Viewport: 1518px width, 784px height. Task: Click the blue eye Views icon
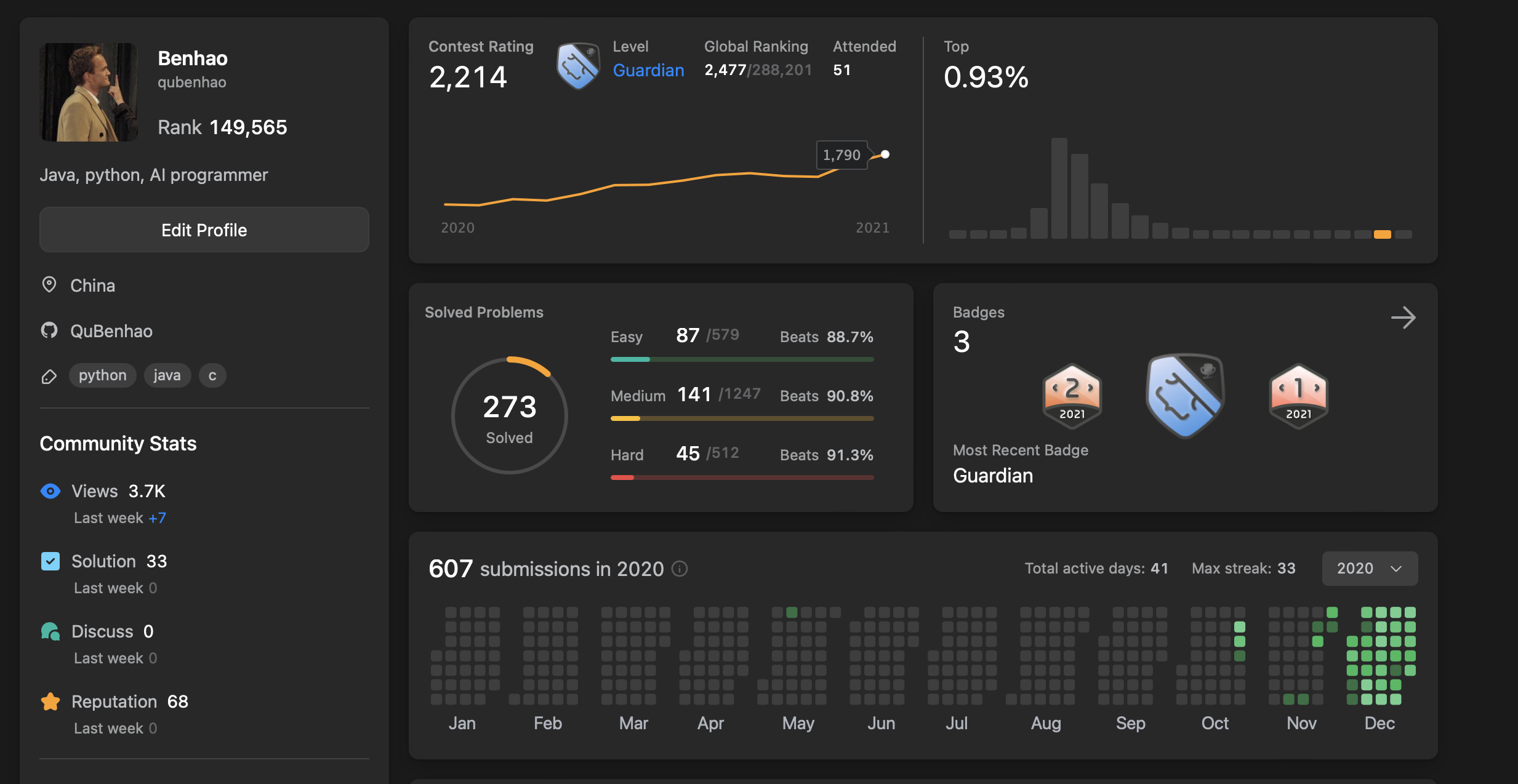[x=50, y=491]
